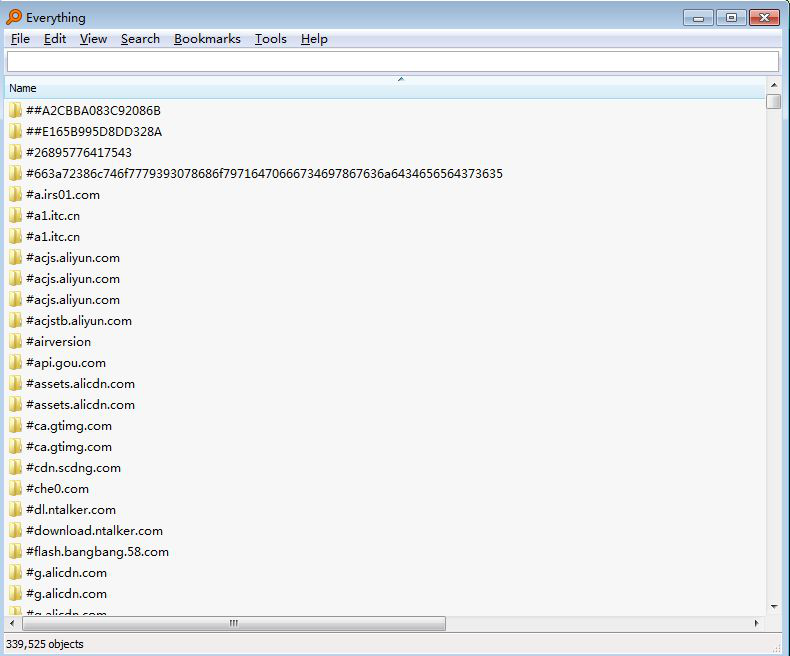Select the #acjstb.aliyun.com entry
This screenshot has width=790, height=656.
[79, 320]
